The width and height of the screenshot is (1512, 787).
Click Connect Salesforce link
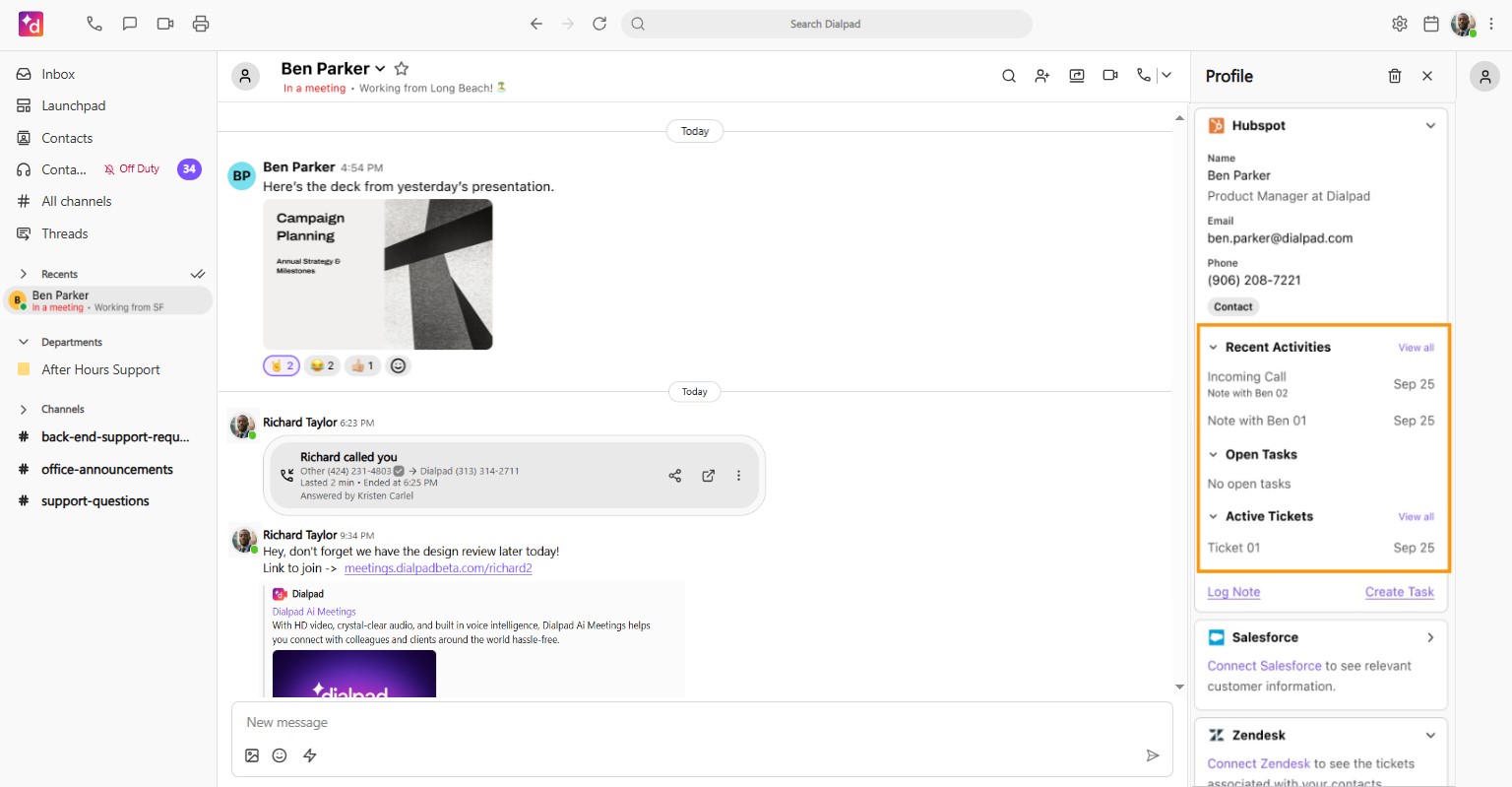(1264, 666)
